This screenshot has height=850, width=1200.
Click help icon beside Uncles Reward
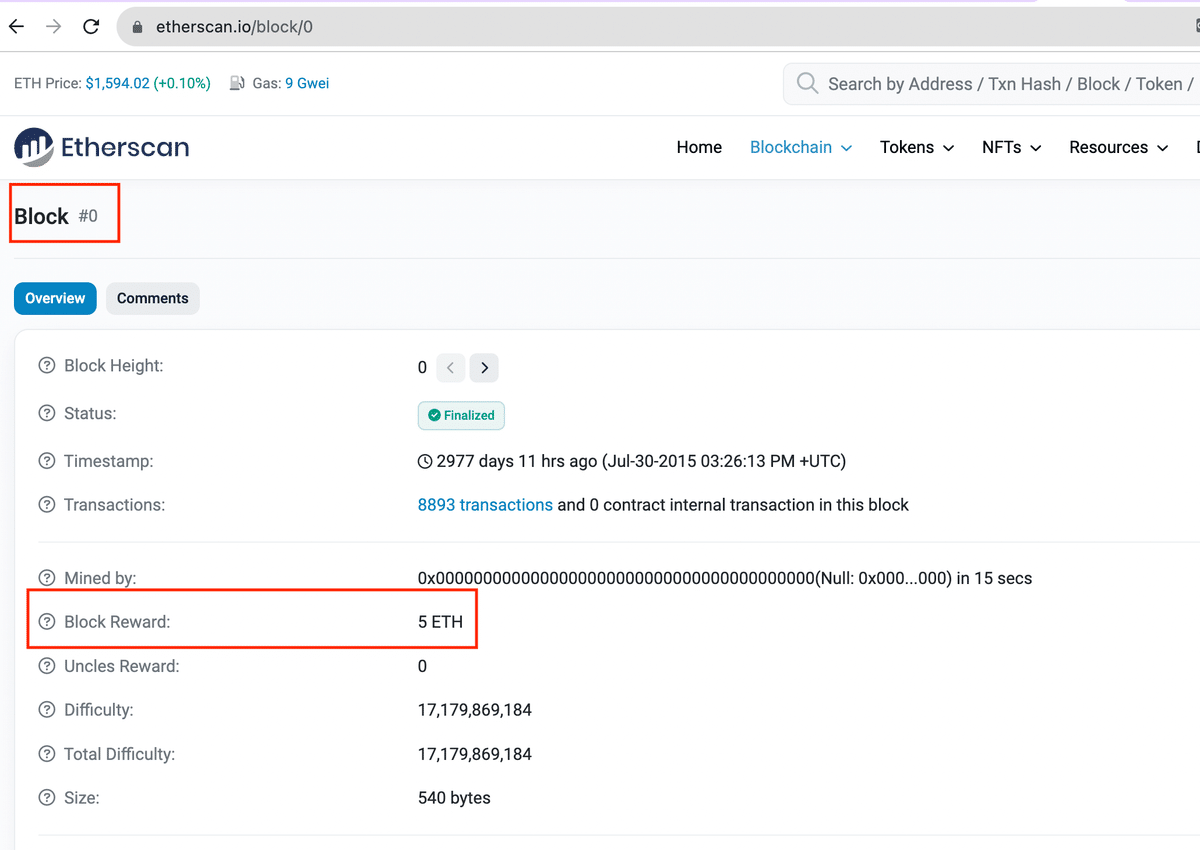46,666
